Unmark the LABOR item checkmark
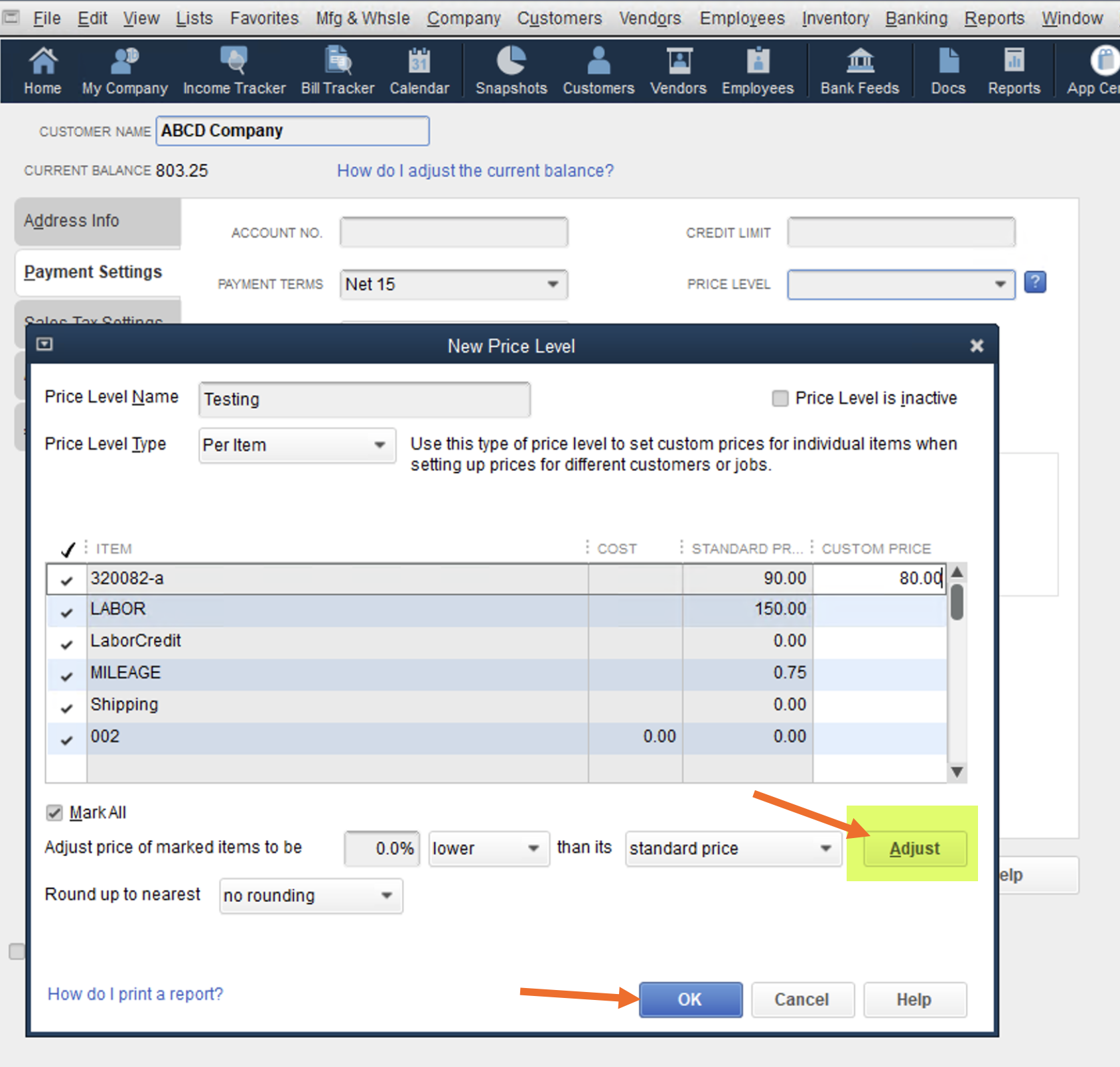Image resolution: width=1120 pixels, height=1067 pixels. click(66, 612)
